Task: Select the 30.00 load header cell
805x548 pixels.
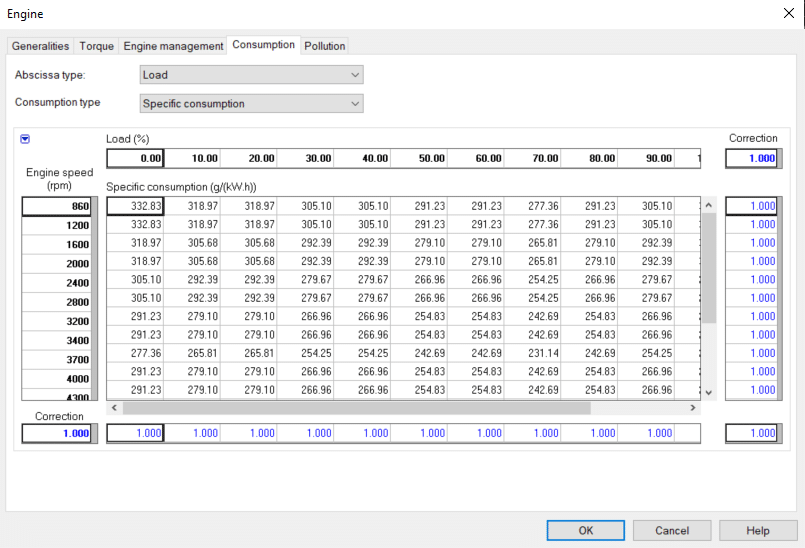Action: 305,158
